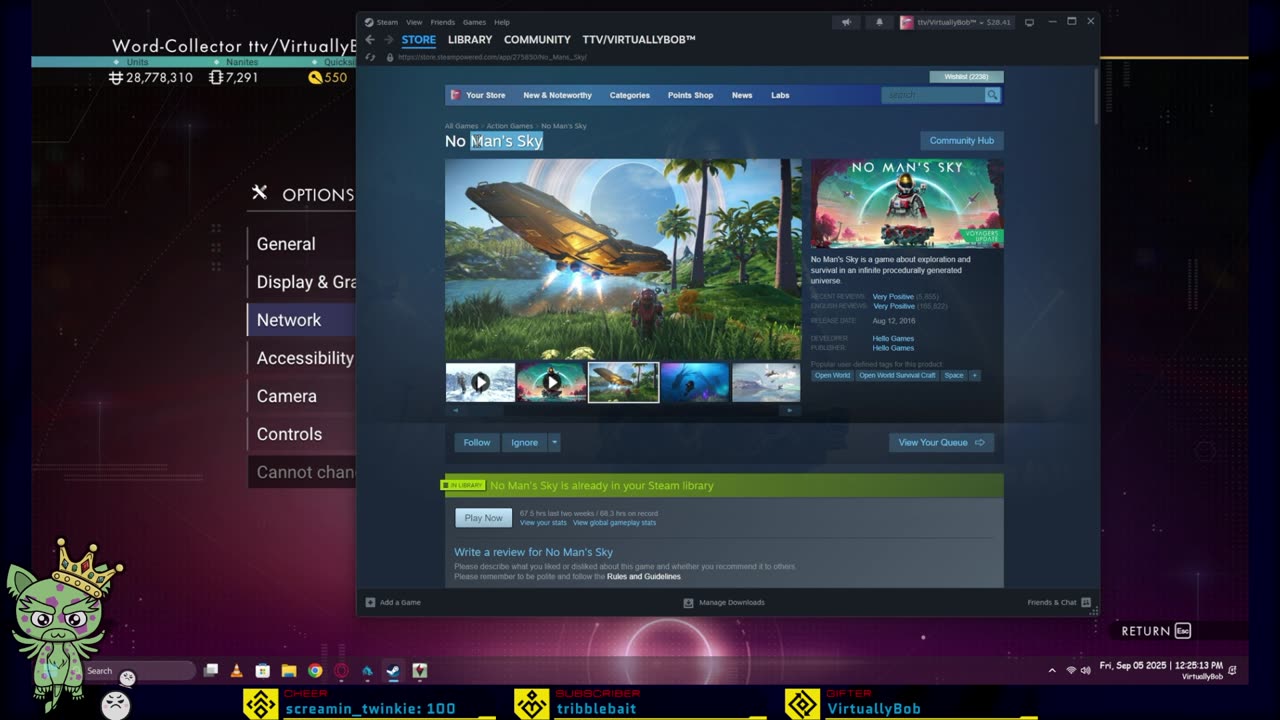Open VLC from the taskbar
The height and width of the screenshot is (720, 1280).
point(236,671)
